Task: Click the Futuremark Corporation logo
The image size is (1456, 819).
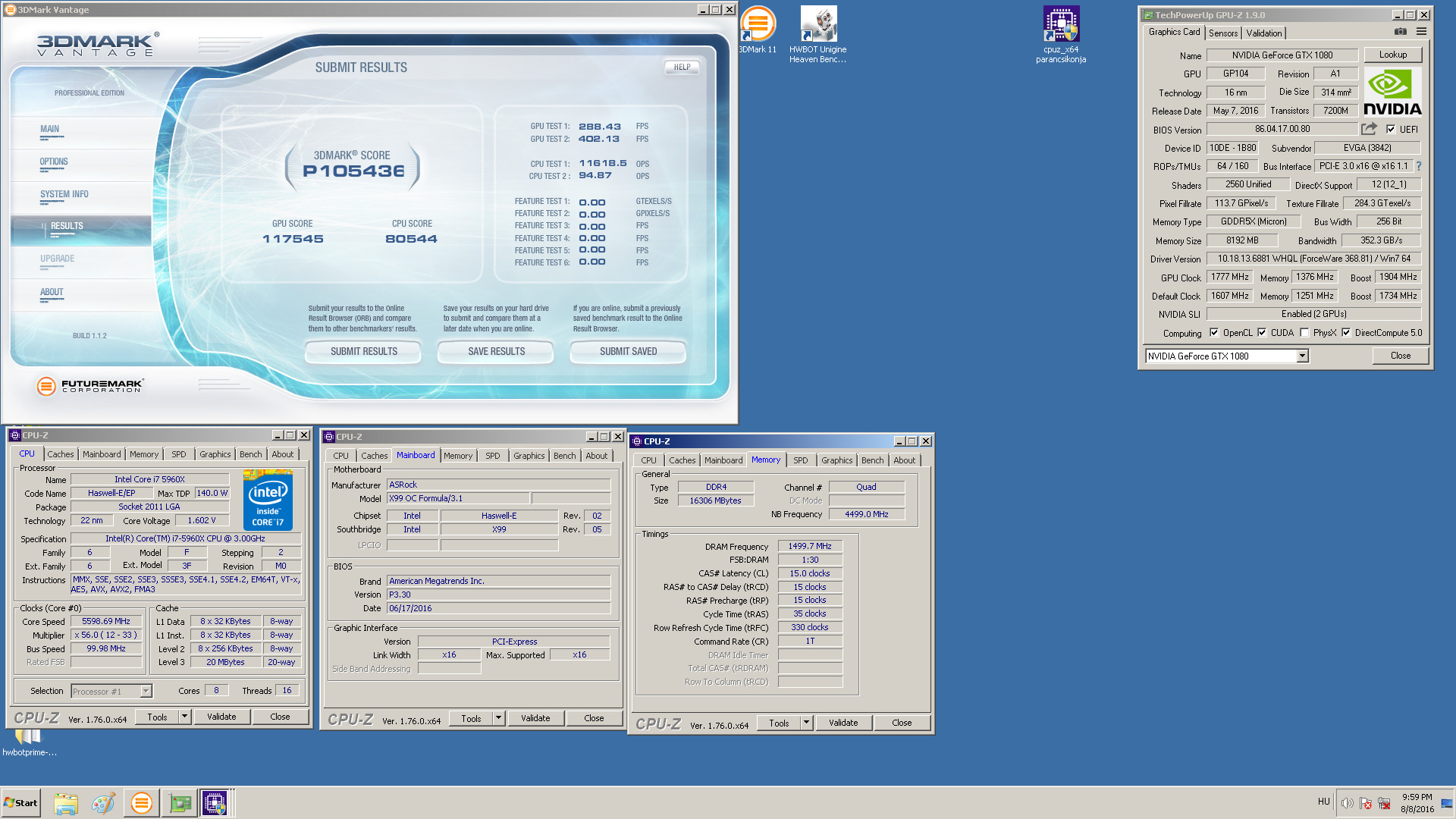Action: point(90,386)
